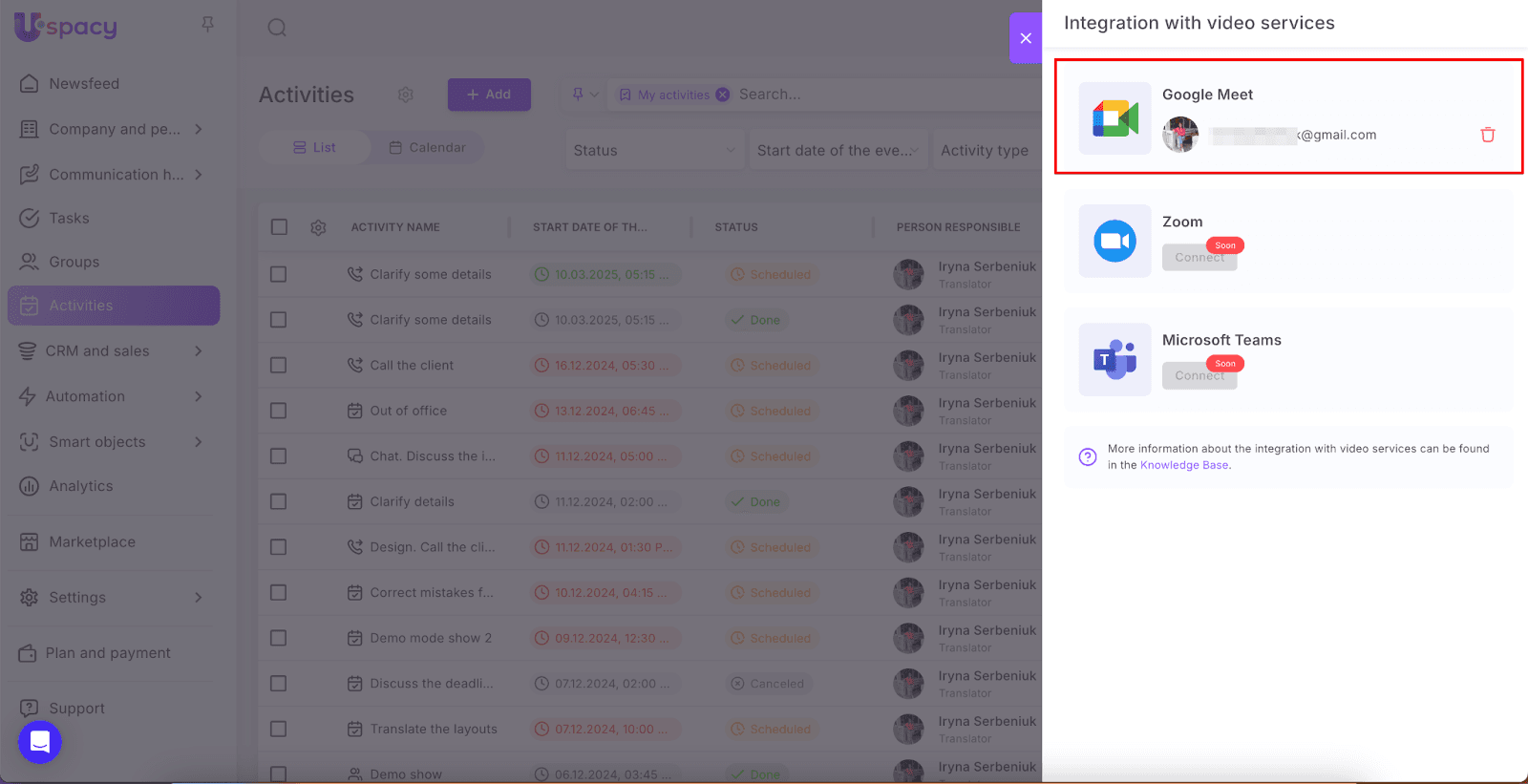The height and width of the screenshot is (784, 1528).
Task: Click the Google Meet logo icon
Action: 1114,118
